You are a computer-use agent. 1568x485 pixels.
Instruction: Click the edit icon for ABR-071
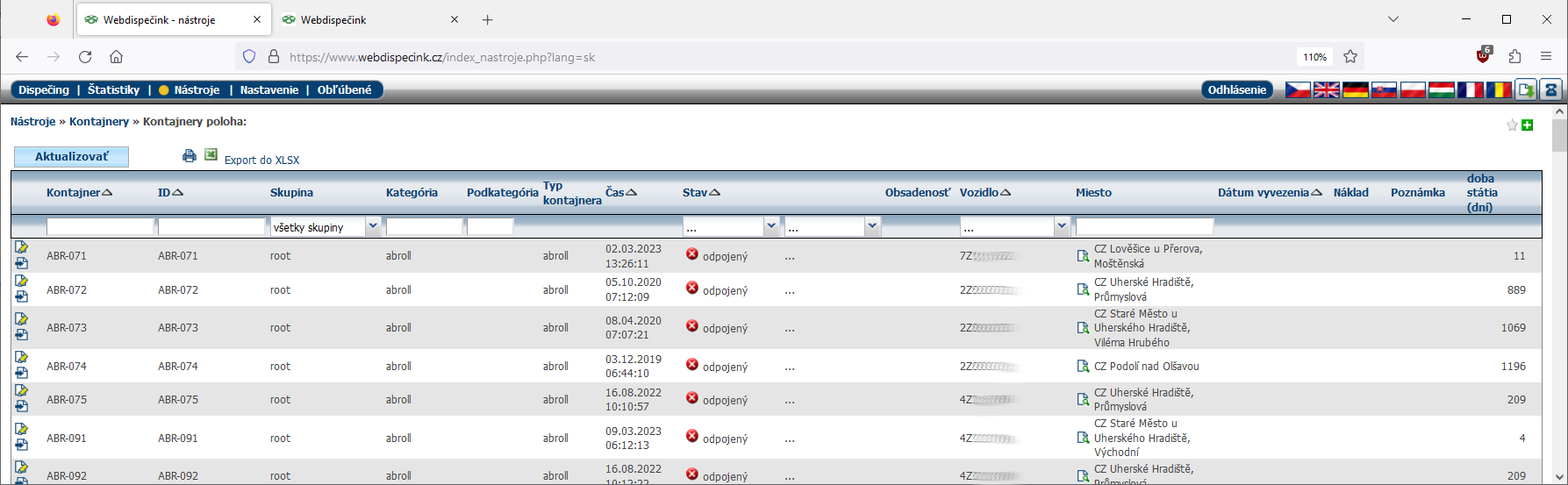point(21,248)
